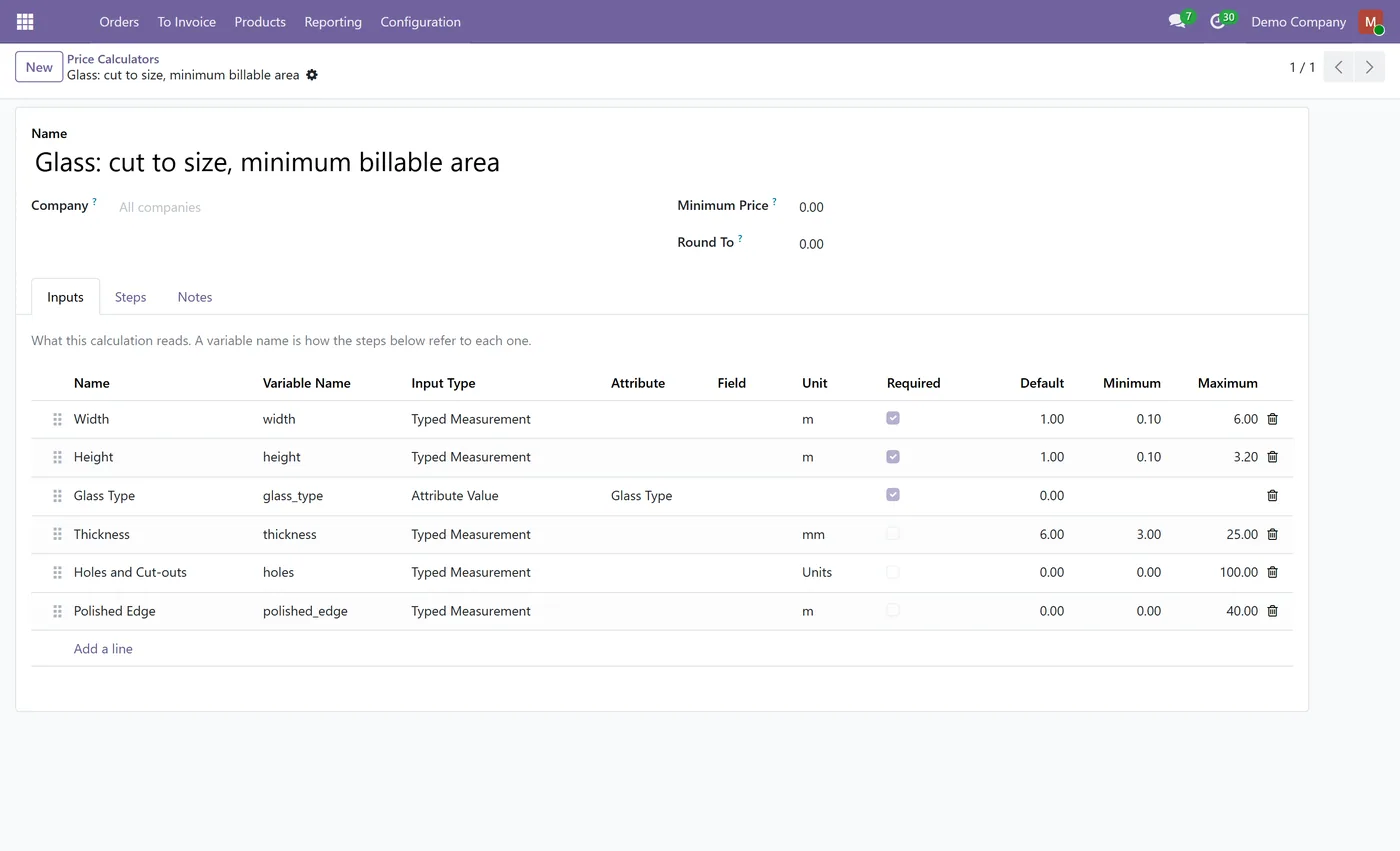
Task: Go to the previous record arrow
Action: point(1338,67)
